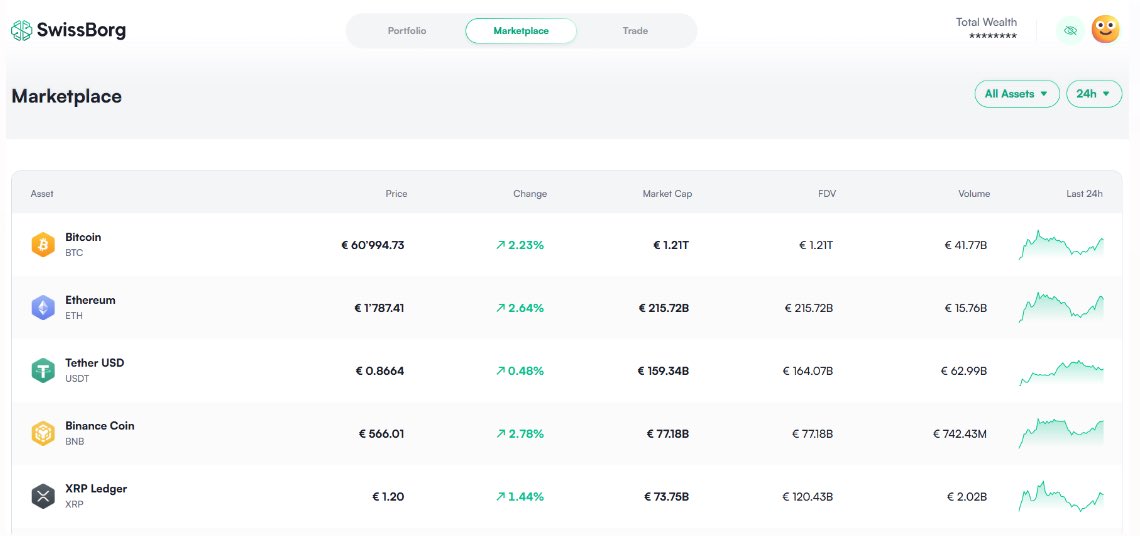This screenshot has height=536, width=1140.
Task: Switch to the Trade tab
Action: [x=635, y=31]
